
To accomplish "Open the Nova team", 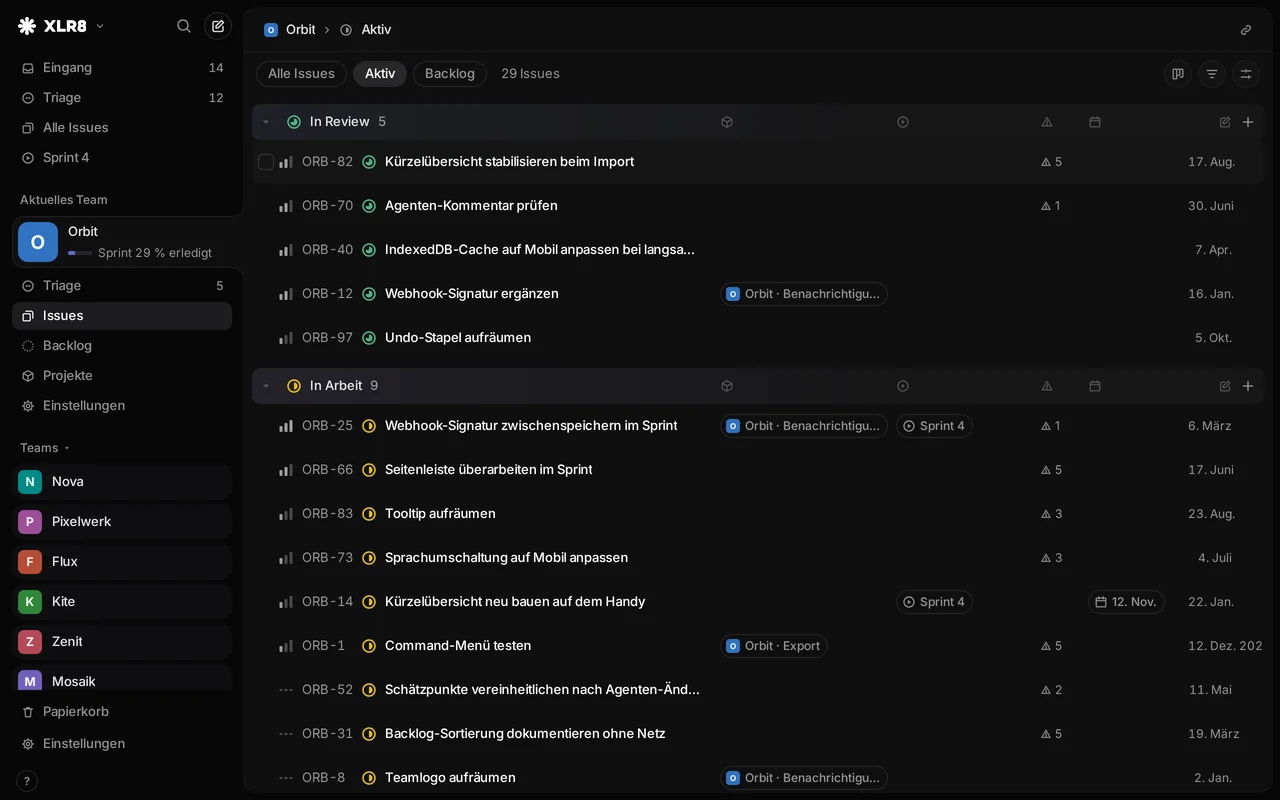I will pyautogui.click(x=122, y=482).
